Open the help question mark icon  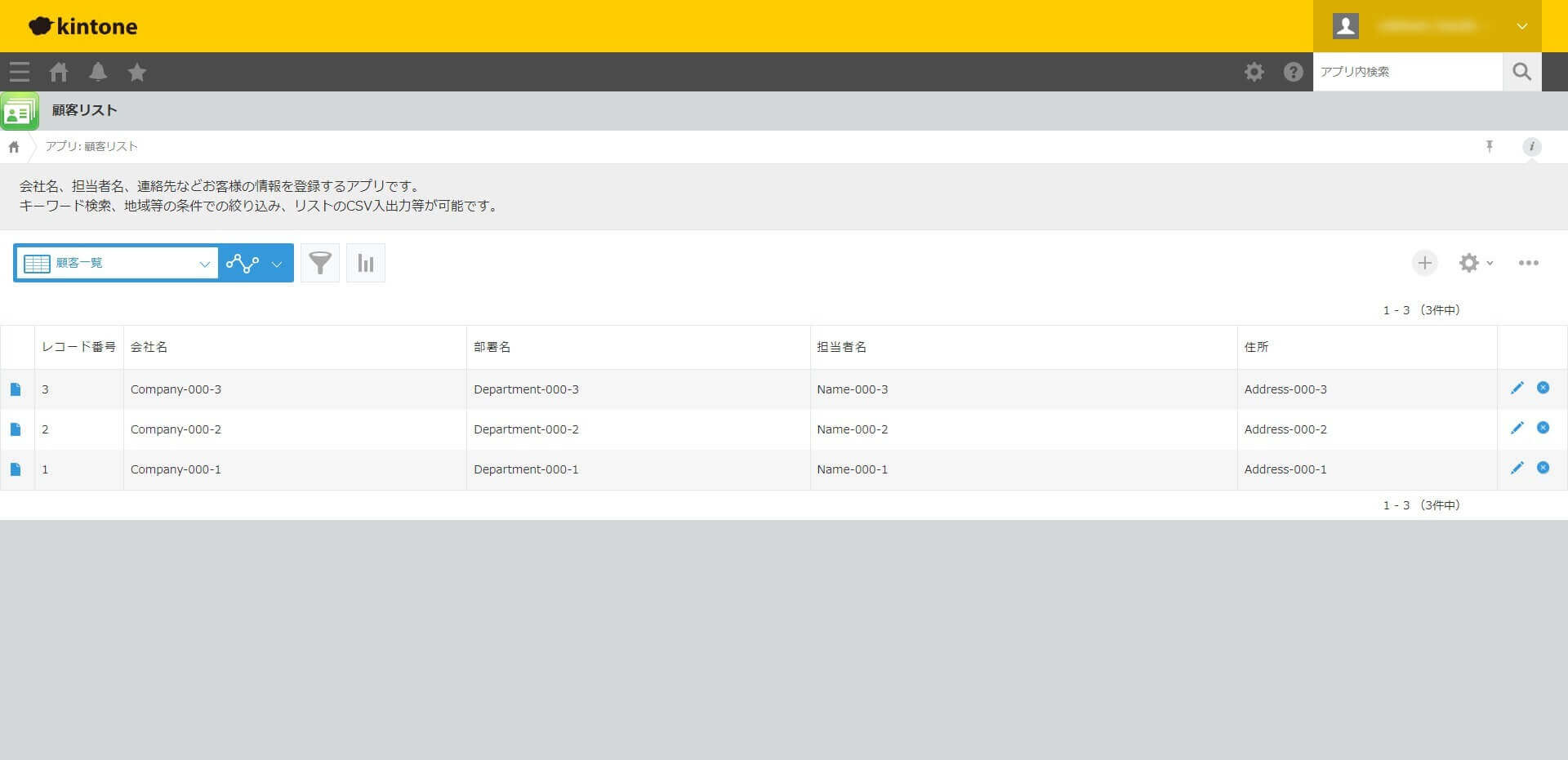point(1294,72)
